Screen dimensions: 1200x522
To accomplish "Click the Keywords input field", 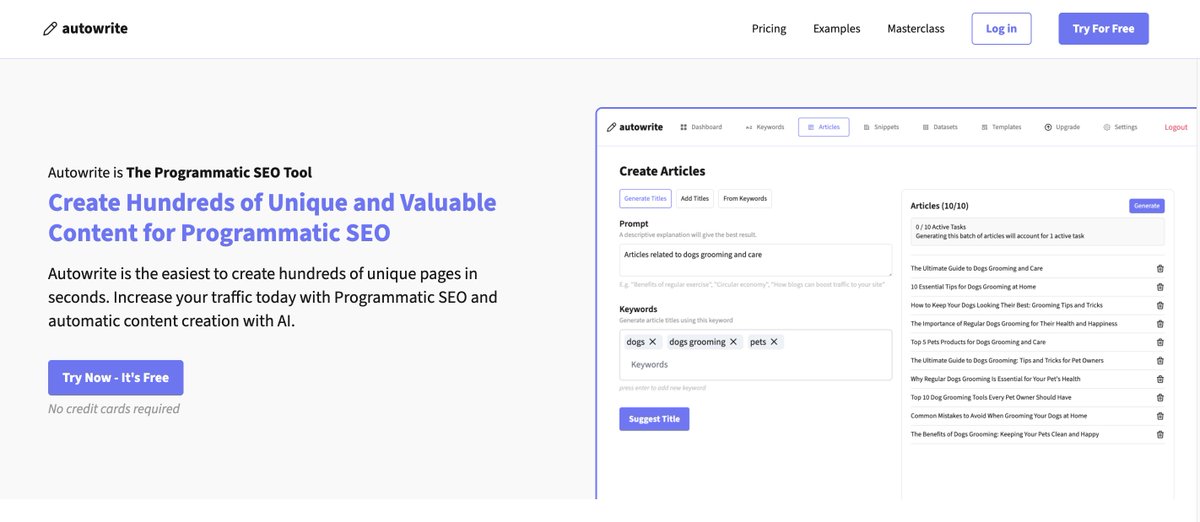I will (755, 365).
